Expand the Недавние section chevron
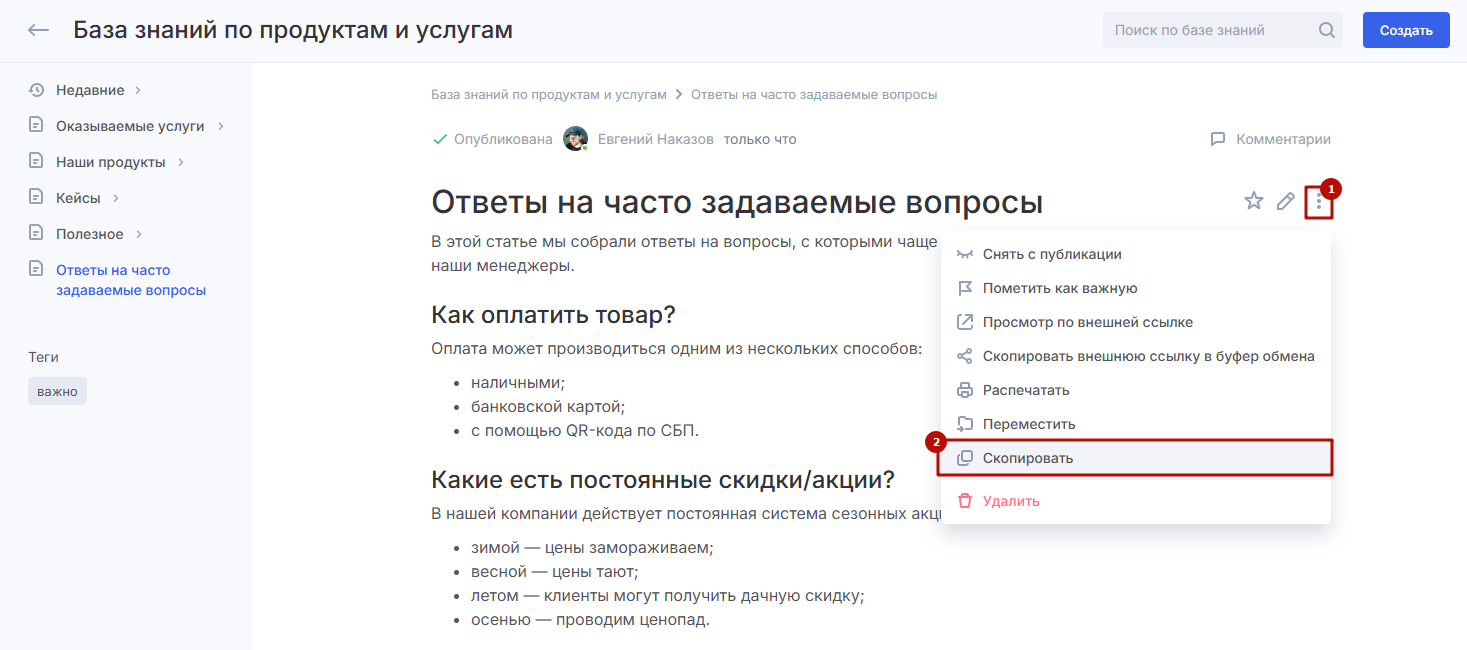 pos(138,90)
